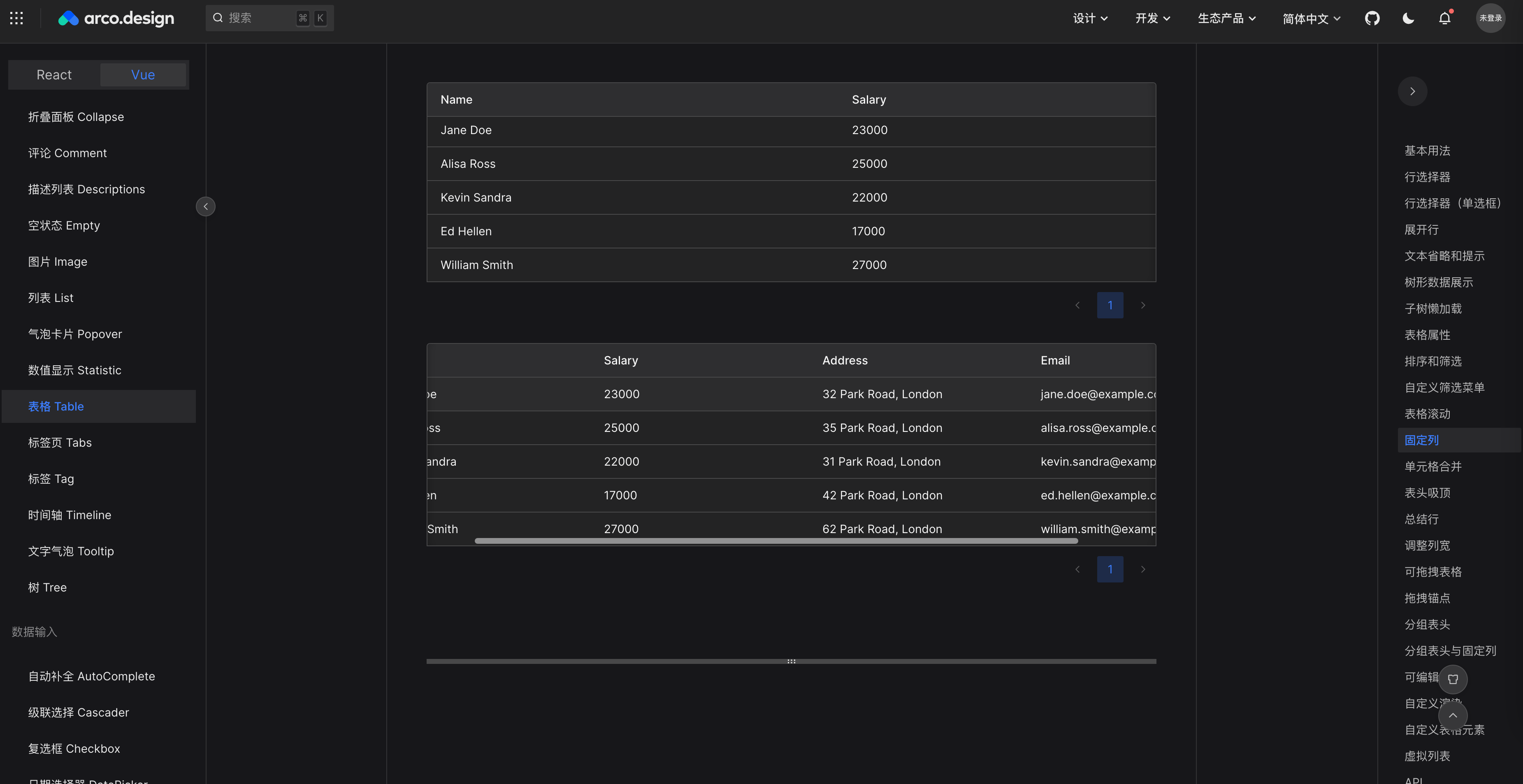Open 文字气泡 Tooltip page
Screen dimensions: 1523x784
tap(99, 551)
